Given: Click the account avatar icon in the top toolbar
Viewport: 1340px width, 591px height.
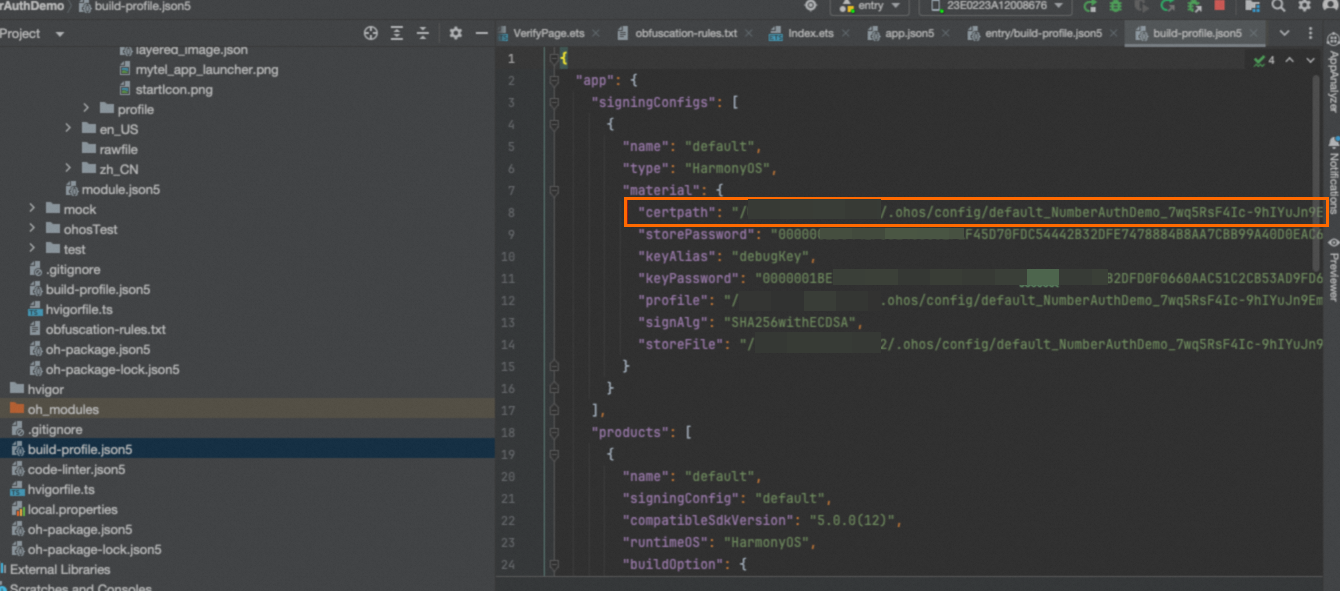Looking at the screenshot, I should [x=1331, y=6].
